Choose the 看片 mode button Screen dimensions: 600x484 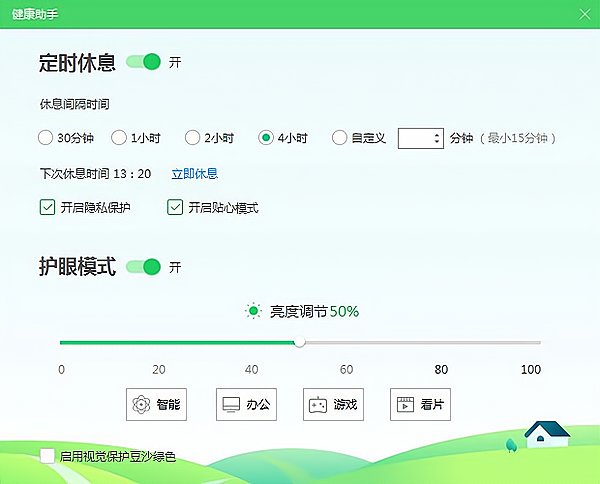420,404
